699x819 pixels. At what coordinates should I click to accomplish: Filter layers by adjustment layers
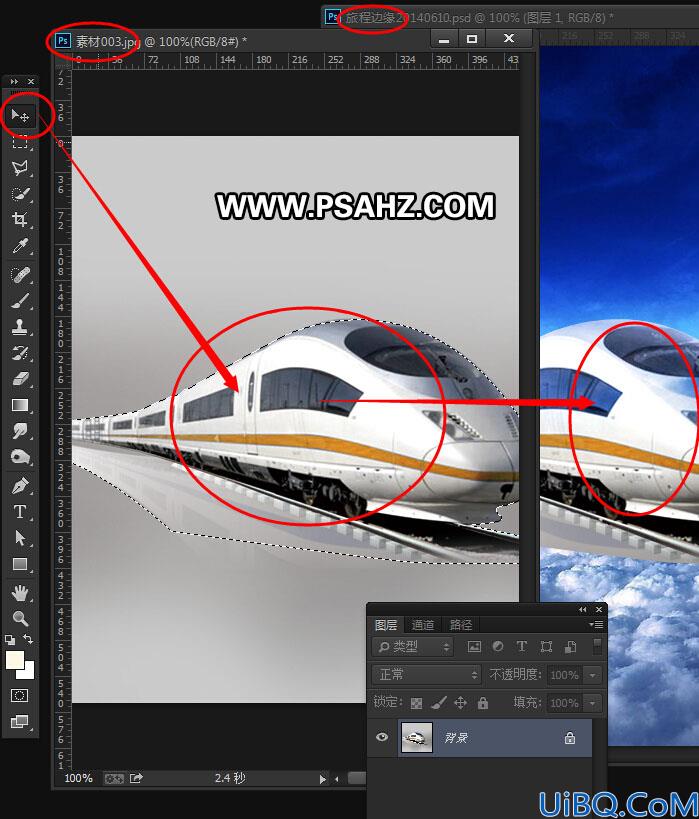498,647
